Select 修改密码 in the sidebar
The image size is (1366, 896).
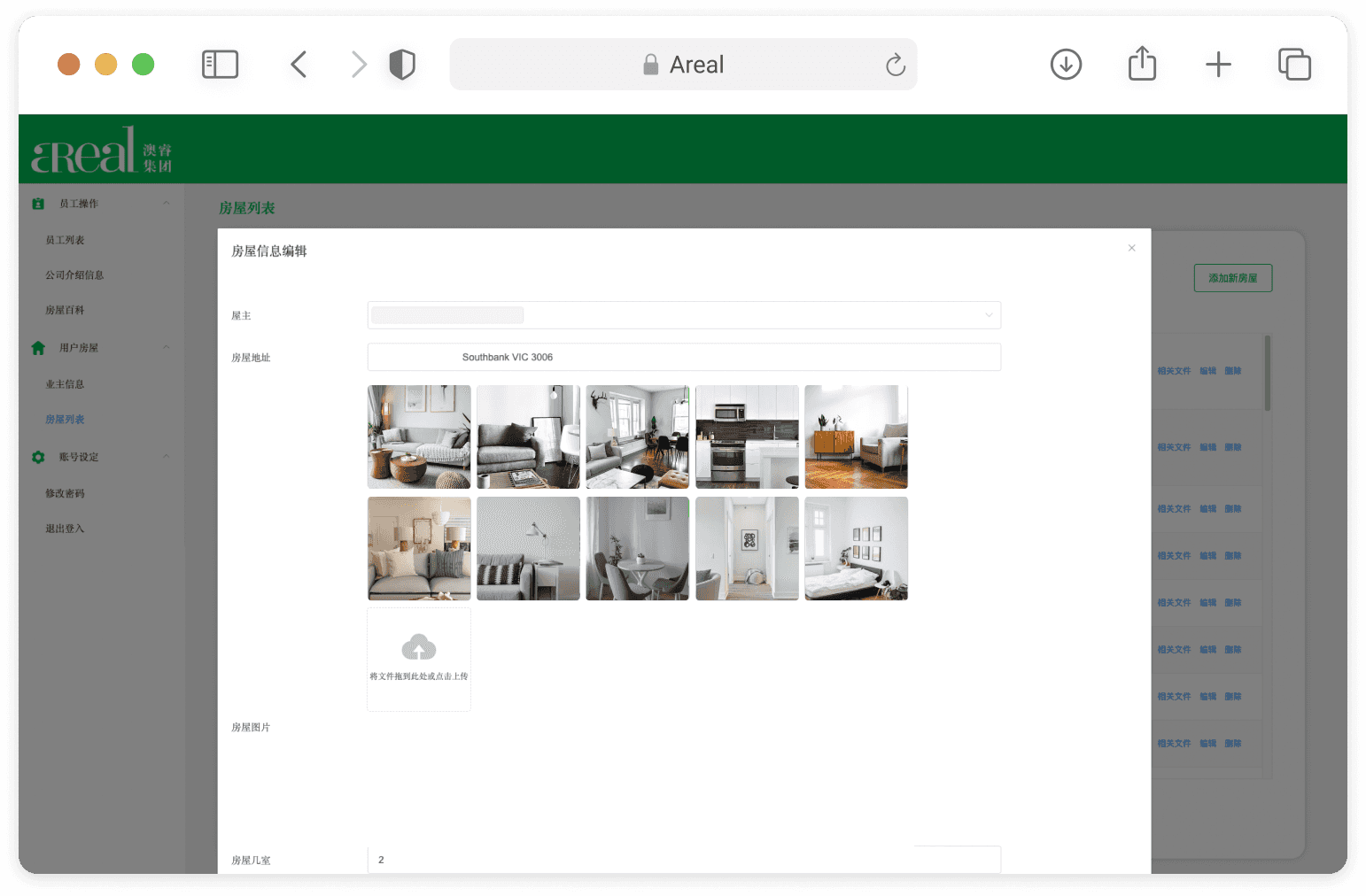(x=65, y=493)
